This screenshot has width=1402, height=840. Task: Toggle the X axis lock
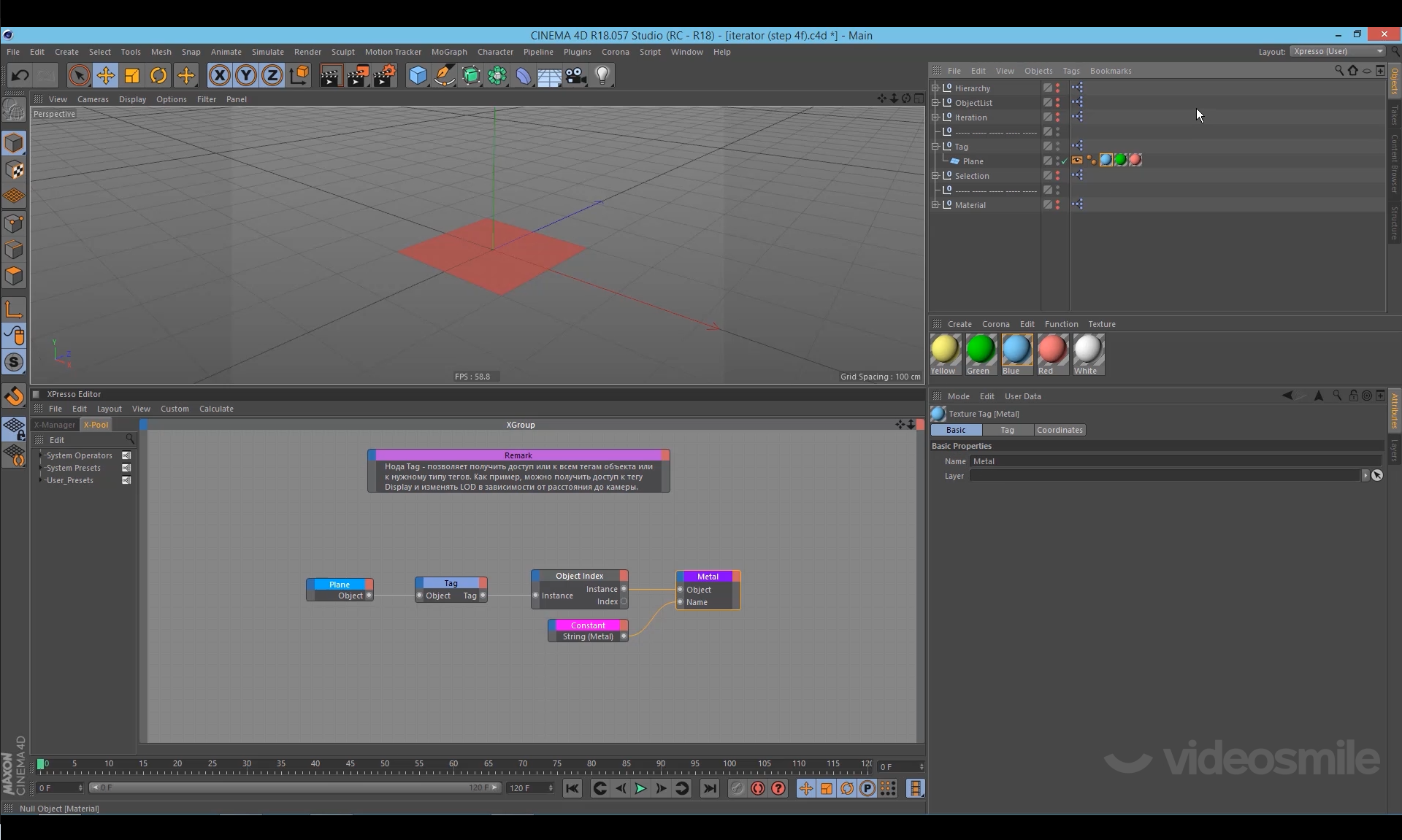point(219,75)
